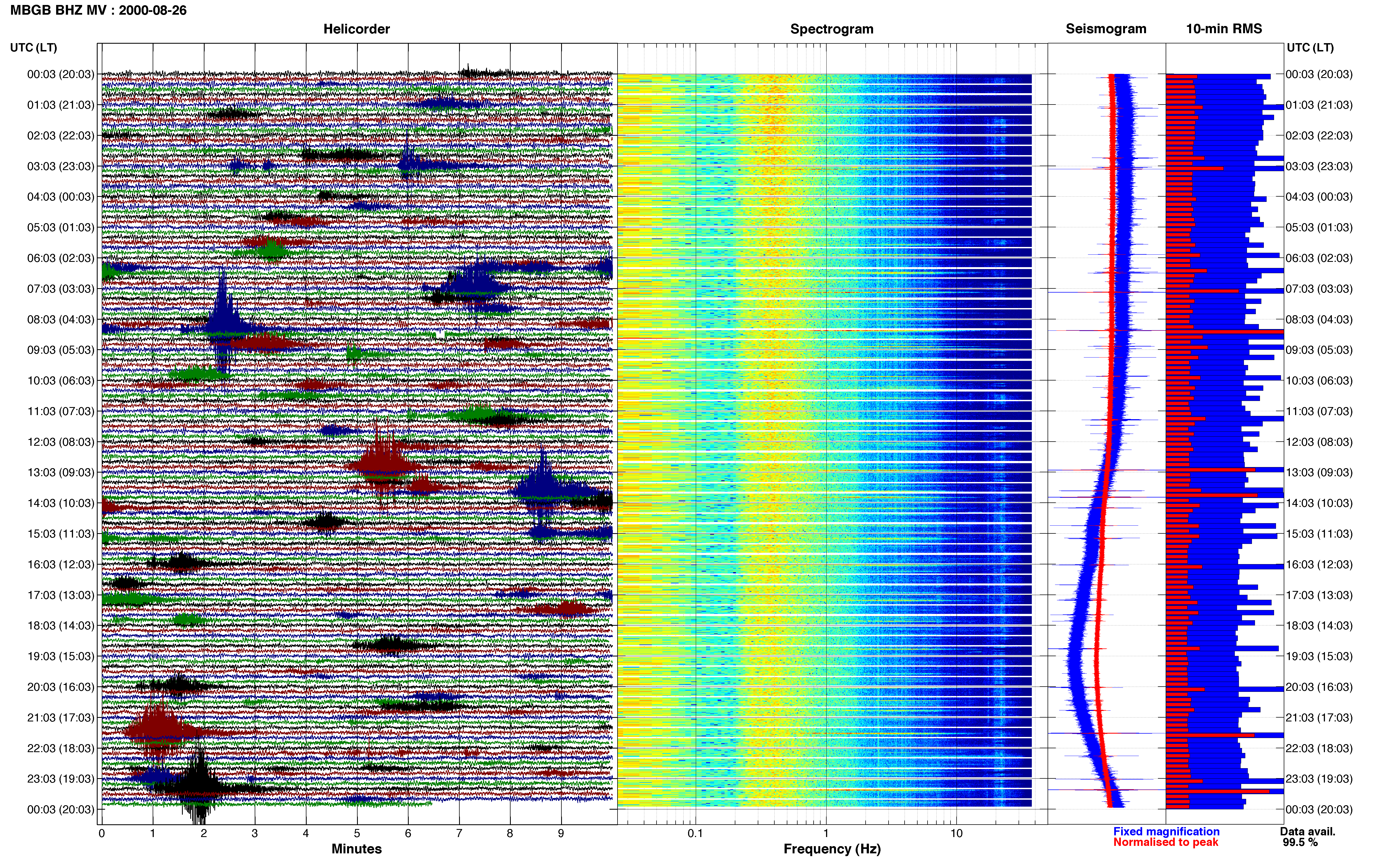Click the left time label '05:03 (01:03)'
This screenshot has width=1388, height=868.
click(60, 227)
